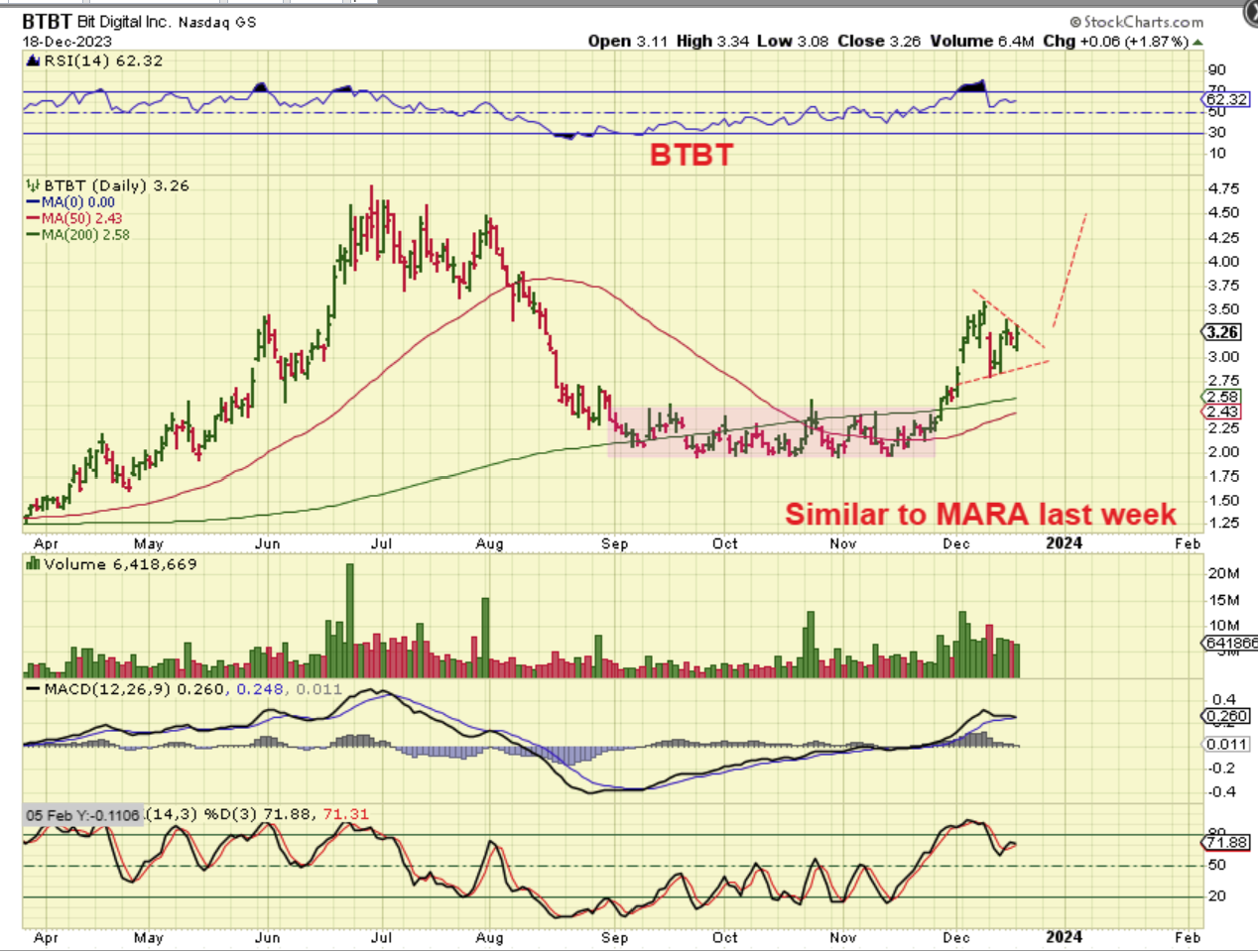Click the Low 3.08 value
The image size is (1259, 952).
coord(793,41)
